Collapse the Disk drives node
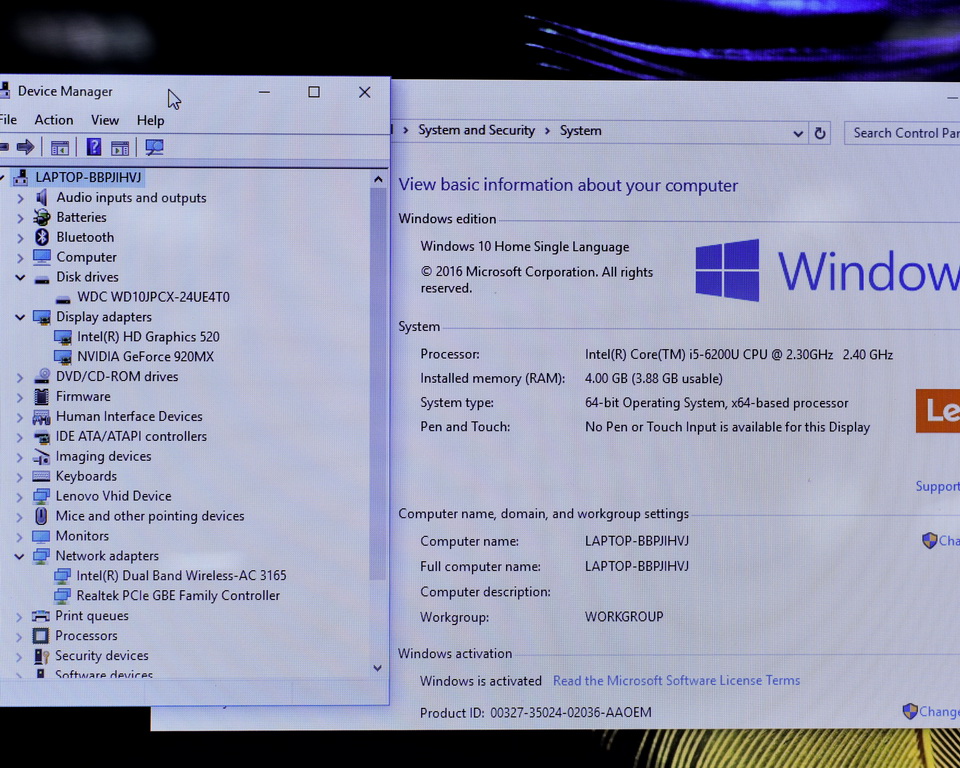Image resolution: width=960 pixels, height=768 pixels. tap(20, 277)
